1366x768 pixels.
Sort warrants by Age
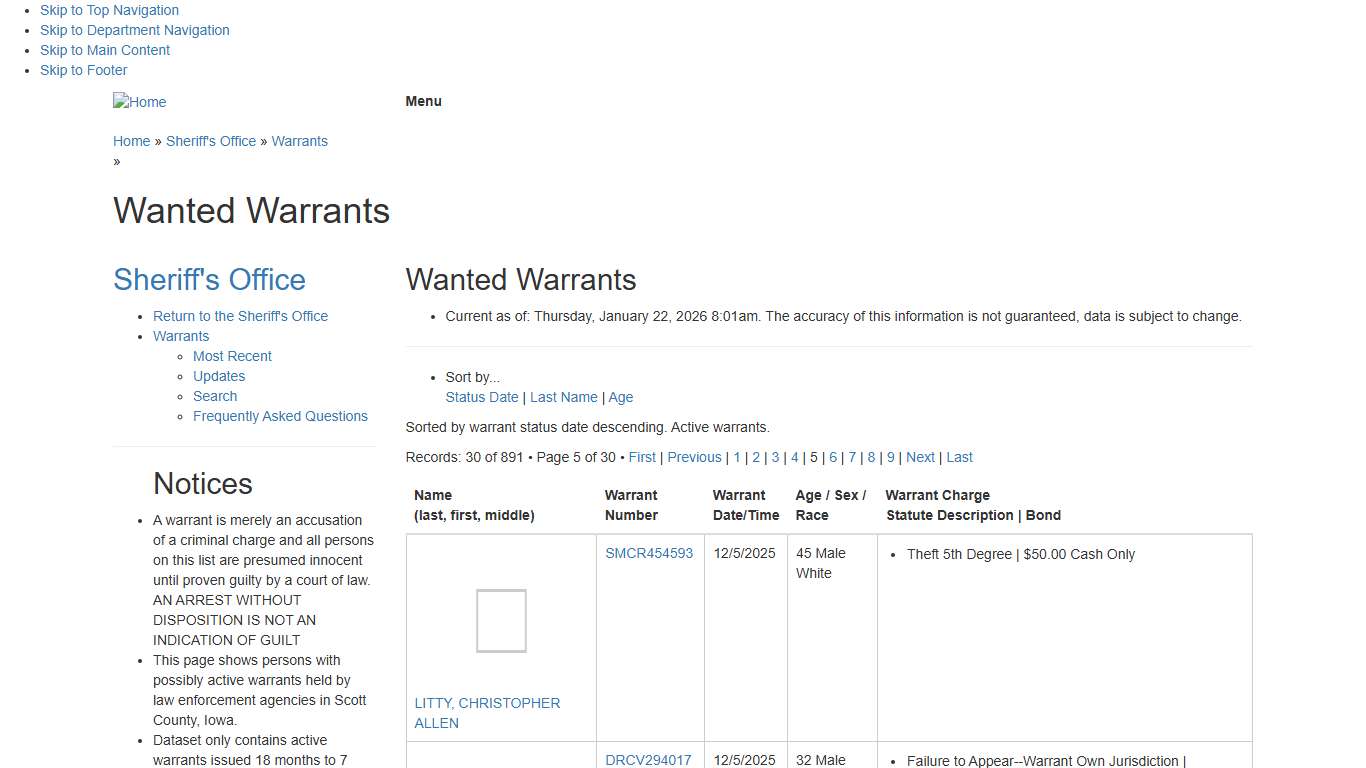(x=620, y=397)
